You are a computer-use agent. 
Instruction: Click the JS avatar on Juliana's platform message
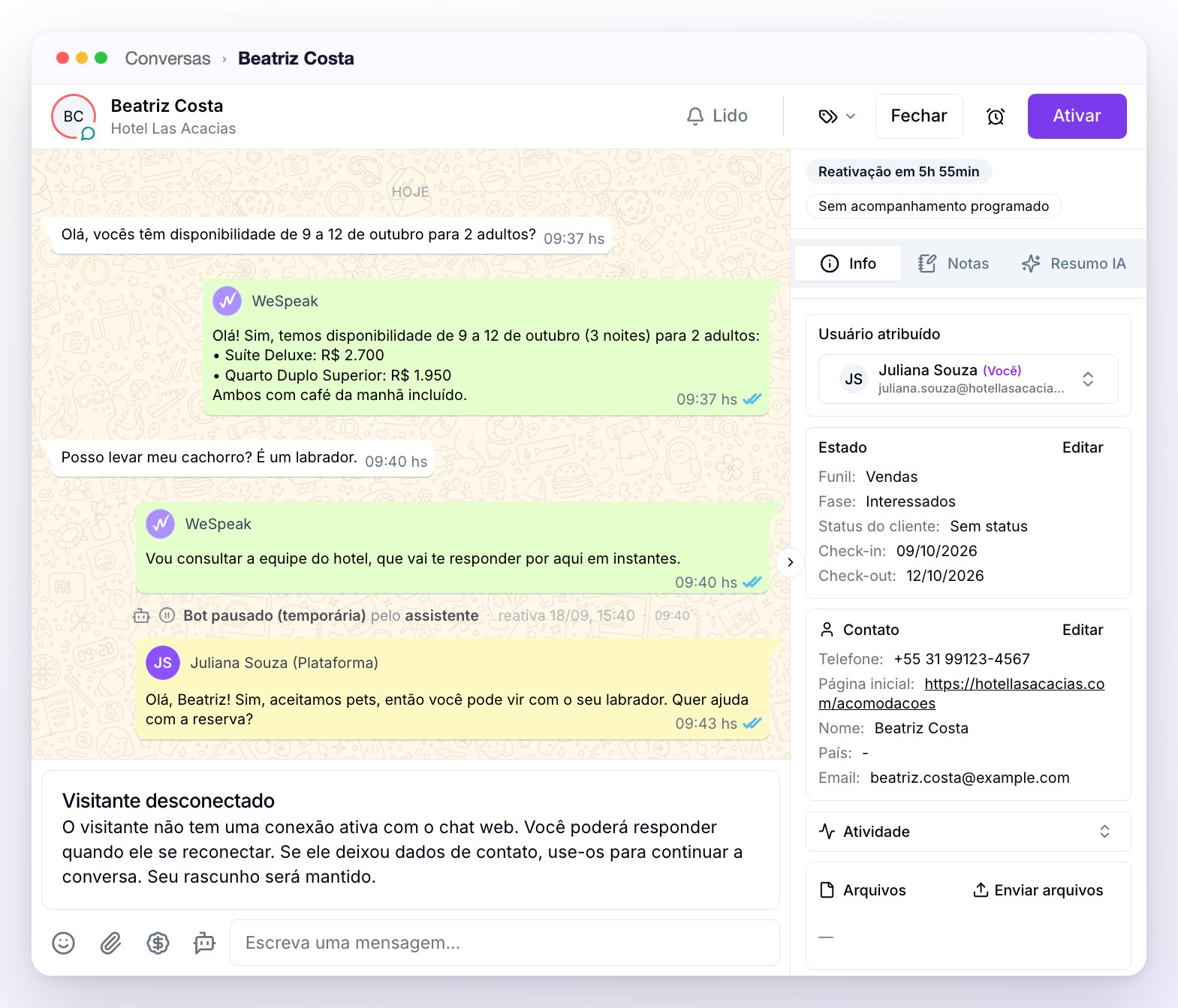click(163, 663)
